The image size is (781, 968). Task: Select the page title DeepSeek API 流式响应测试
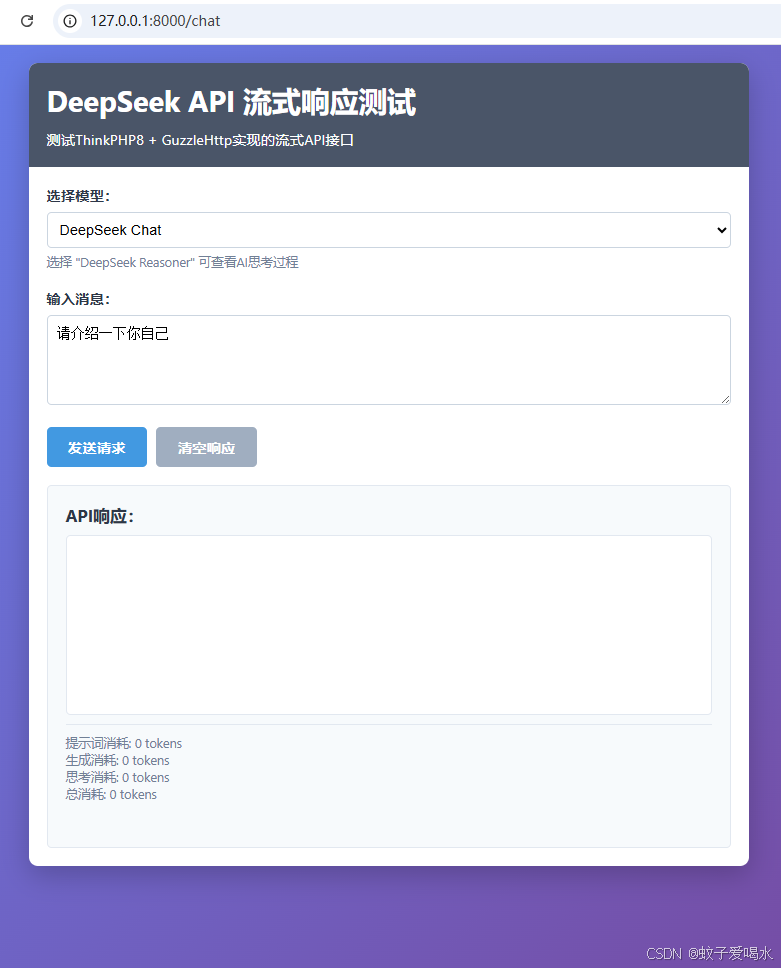pyautogui.click(x=232, y=102)
